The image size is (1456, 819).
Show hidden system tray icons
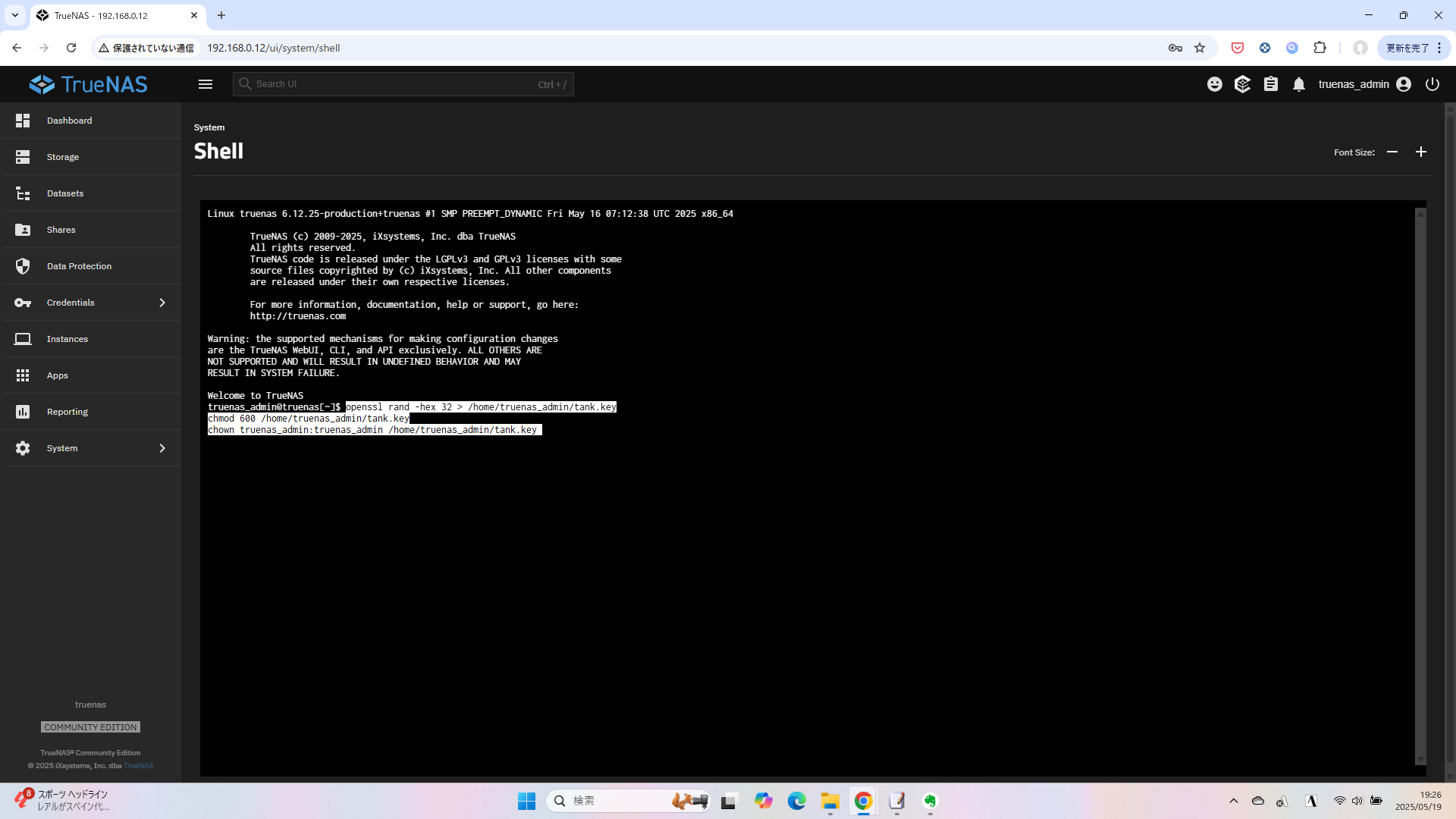[1234, 801]
